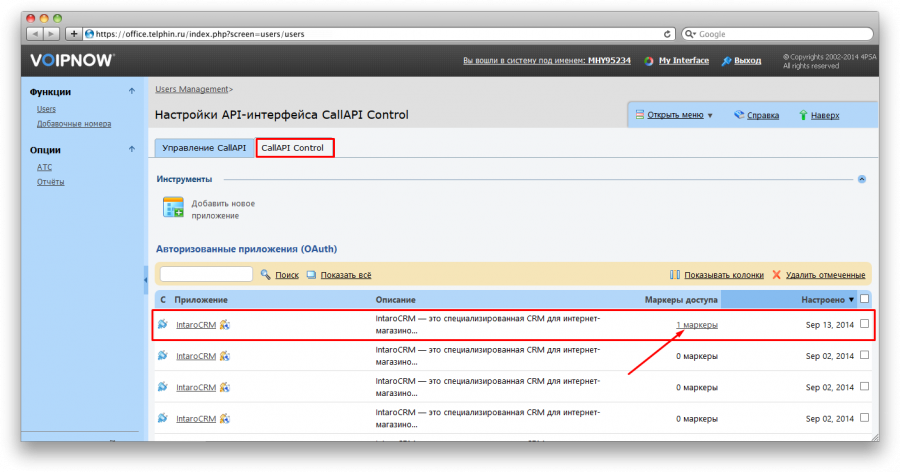
Task: Click the VOIPNOW logo
Action: [72, 60]
